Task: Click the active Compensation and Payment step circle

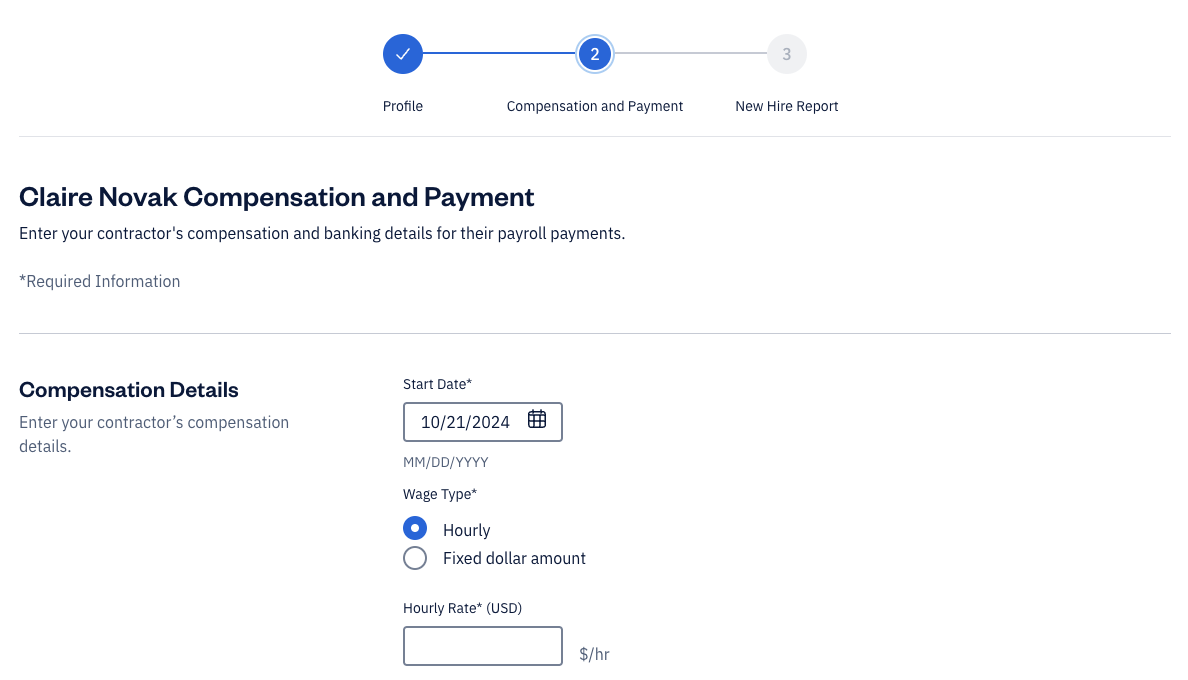Action: (x=595, y=54)
